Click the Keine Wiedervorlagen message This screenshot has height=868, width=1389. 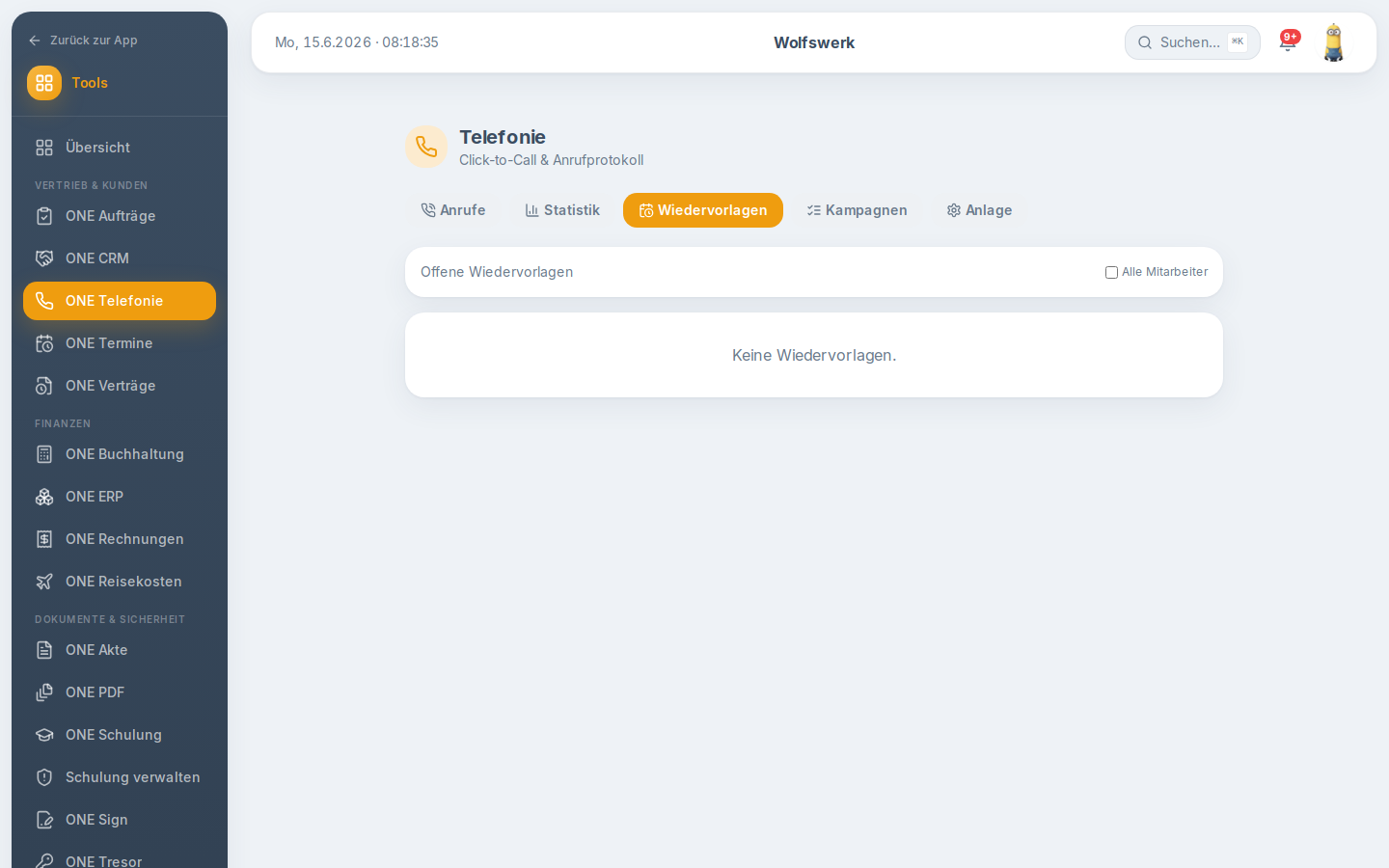pos(814,355)
